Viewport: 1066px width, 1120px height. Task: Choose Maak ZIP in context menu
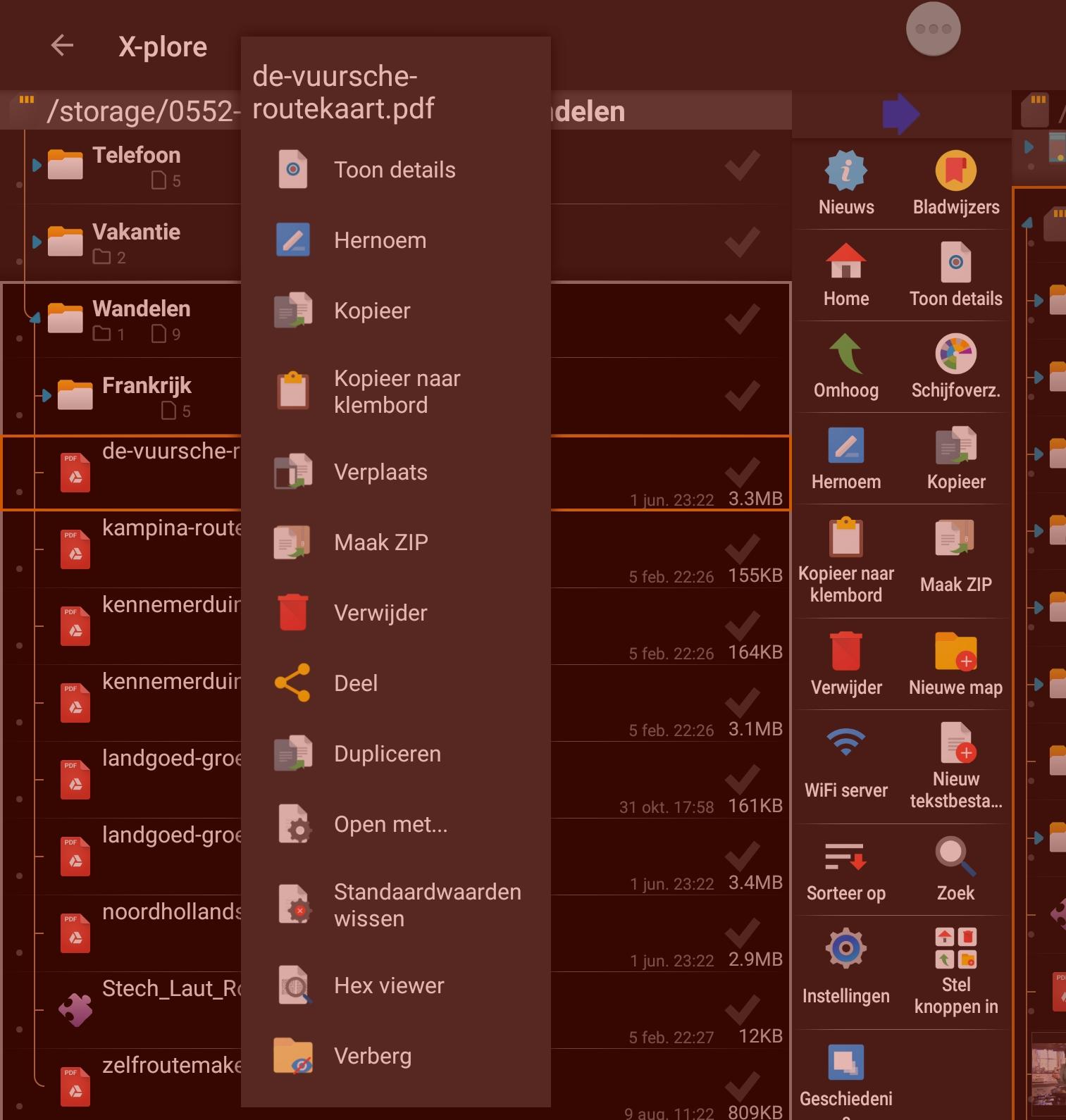coord(395,542)
